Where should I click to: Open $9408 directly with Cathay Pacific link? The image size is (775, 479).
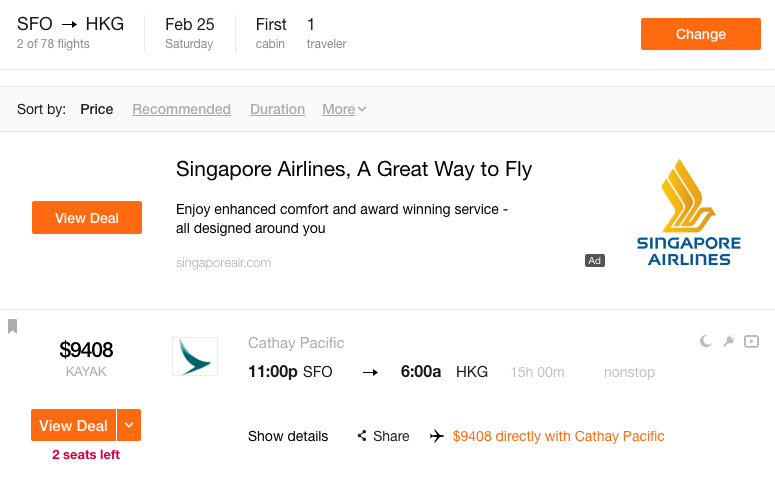(x=559, y=436)
